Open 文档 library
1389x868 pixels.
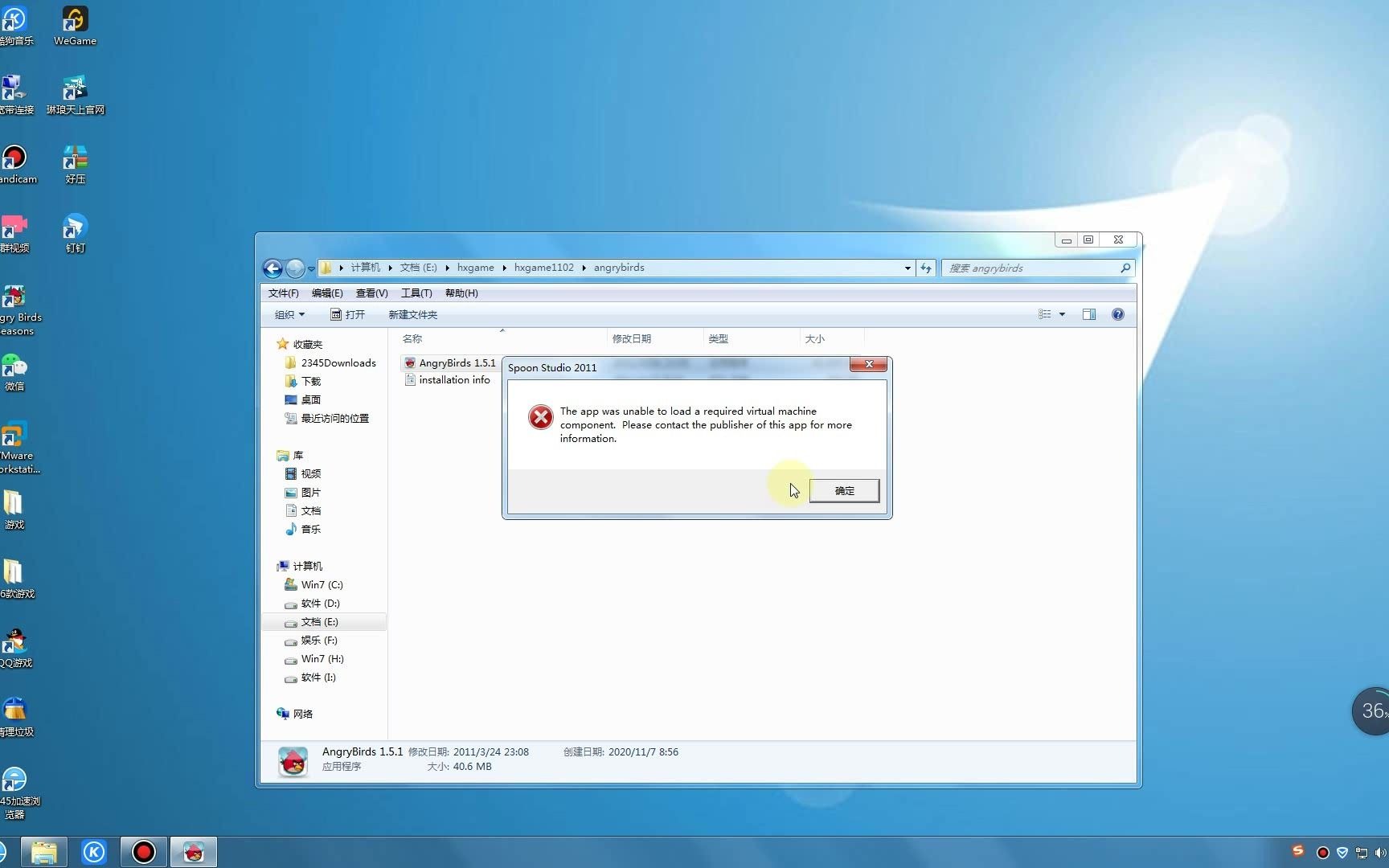(x=303, y=510)
